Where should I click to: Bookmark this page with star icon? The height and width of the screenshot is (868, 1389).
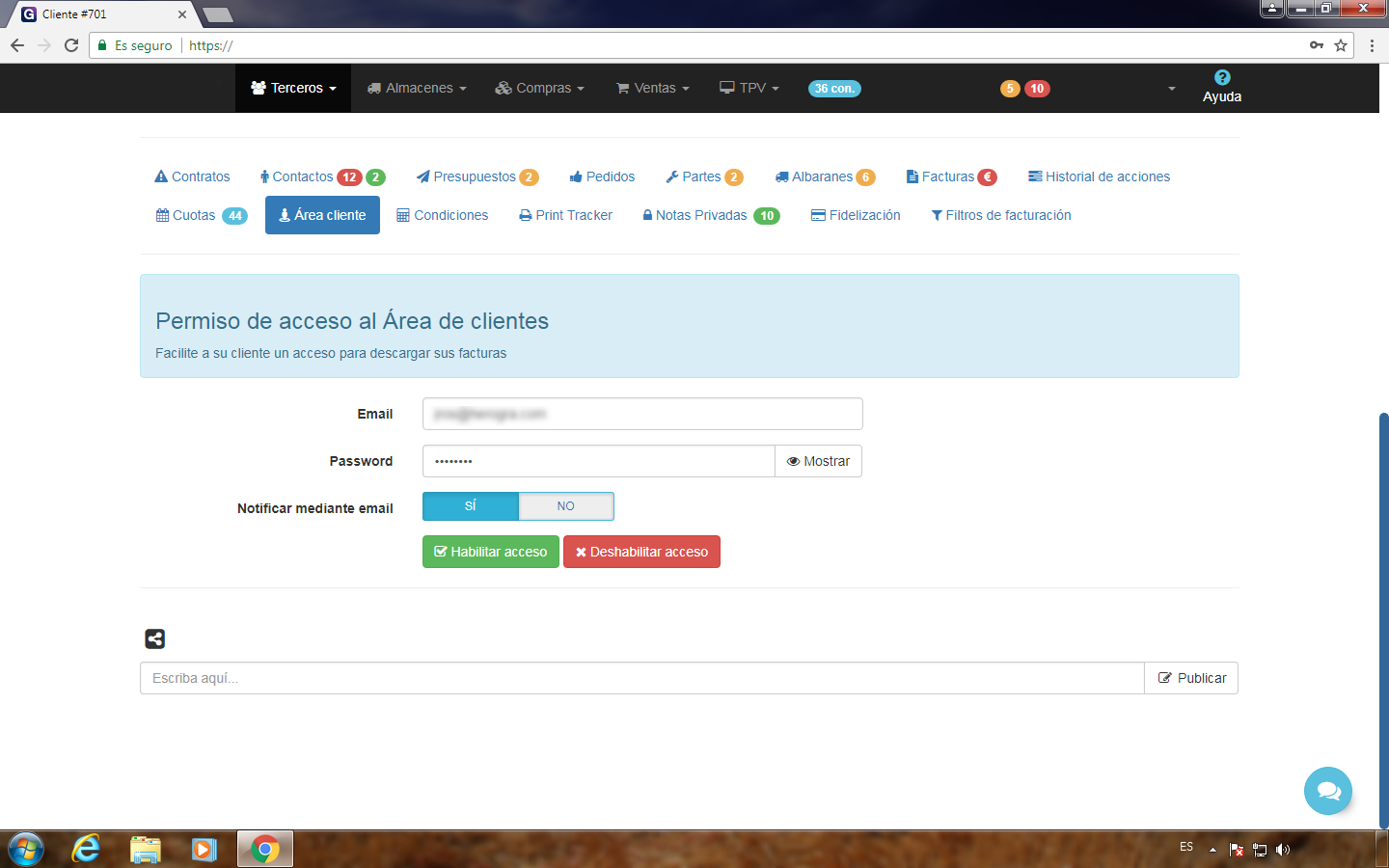point(1341,45)
